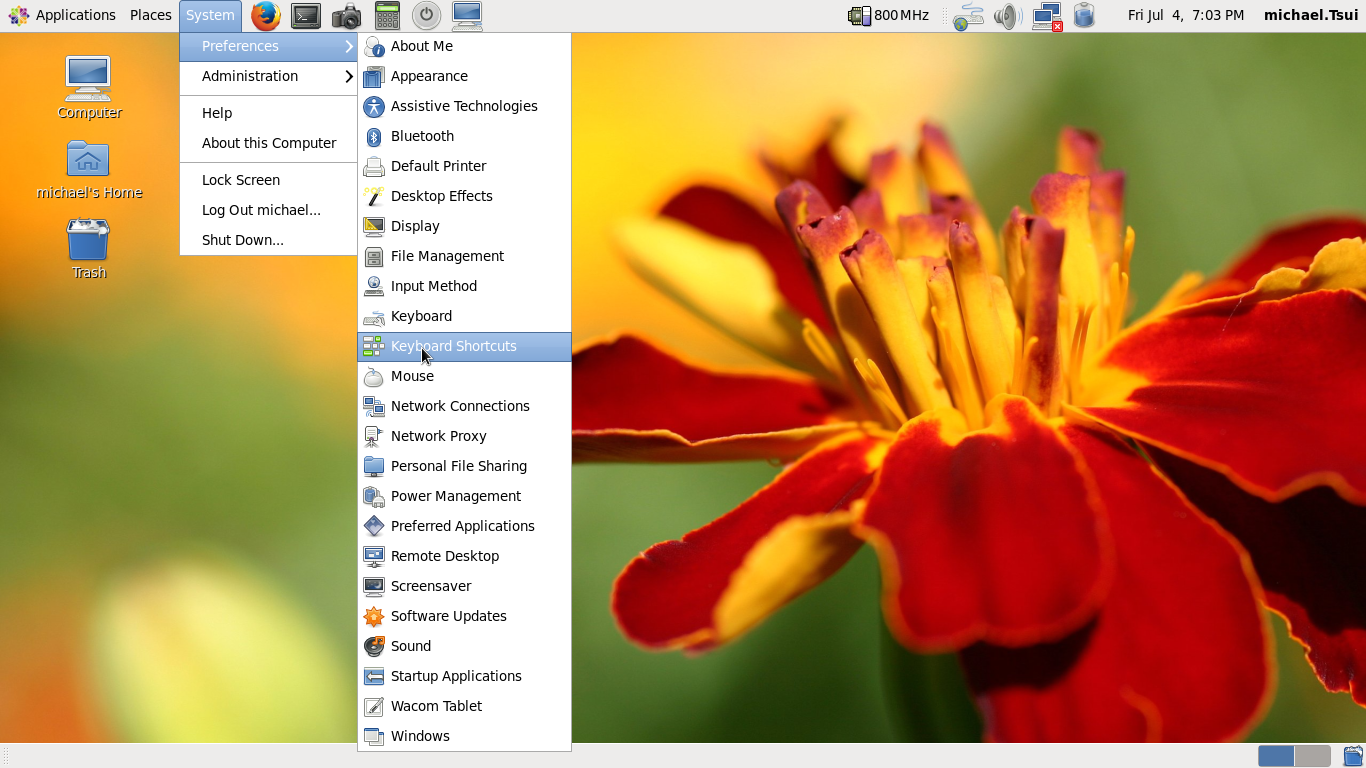Open the Applications menu
This screenshot has width=1366, height=768.
(63, 15)
